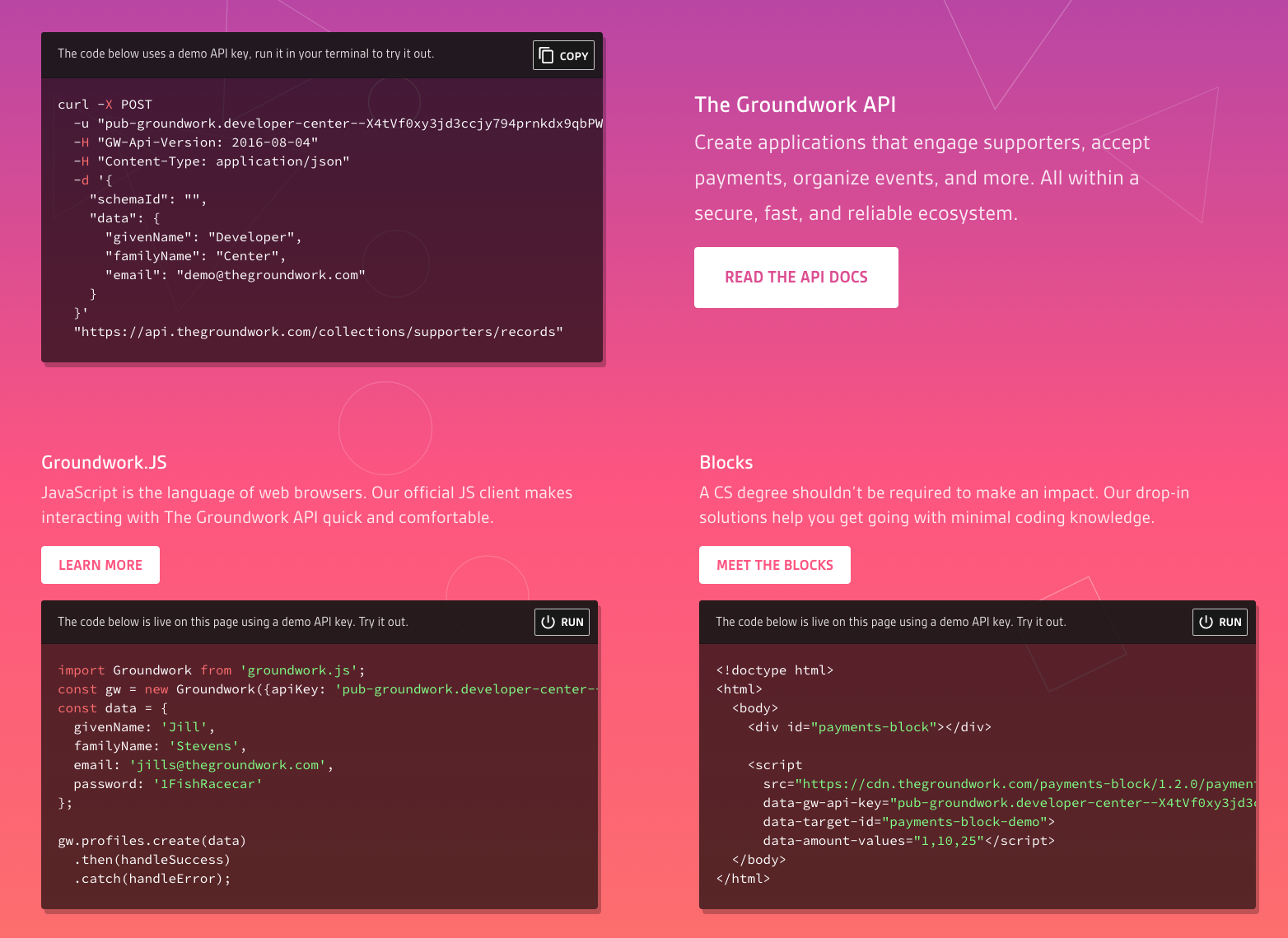The height and width of the screenshot is (938, 1288).
Task: Click the paragraph 'JavaScript is the language of web browsers'
Action: click(x=307, y=505)
